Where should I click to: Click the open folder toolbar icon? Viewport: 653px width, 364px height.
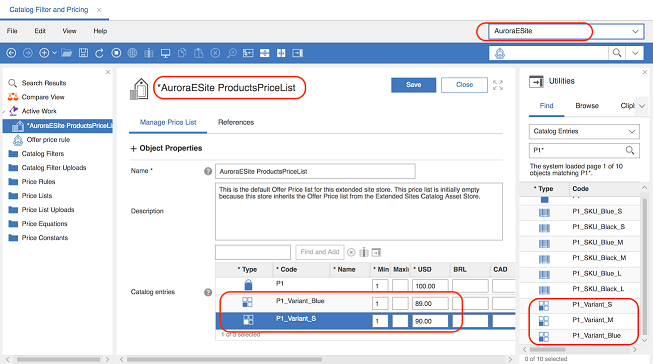click(67, 53)
